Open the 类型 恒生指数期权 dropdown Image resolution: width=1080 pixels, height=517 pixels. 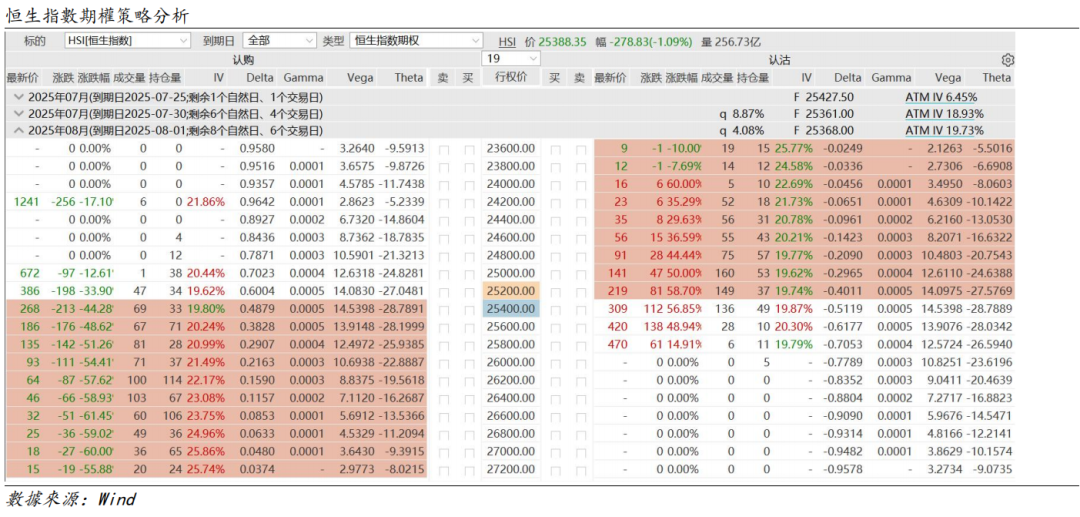[x=417, y=41]
